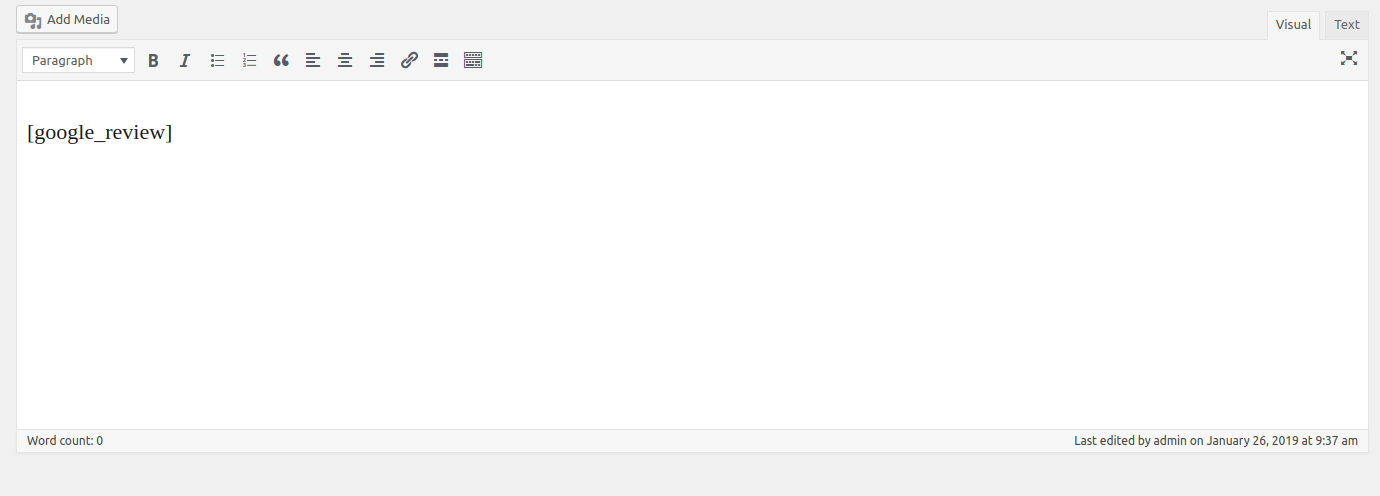
Task: Click the Add Media button
Action: 67,20
